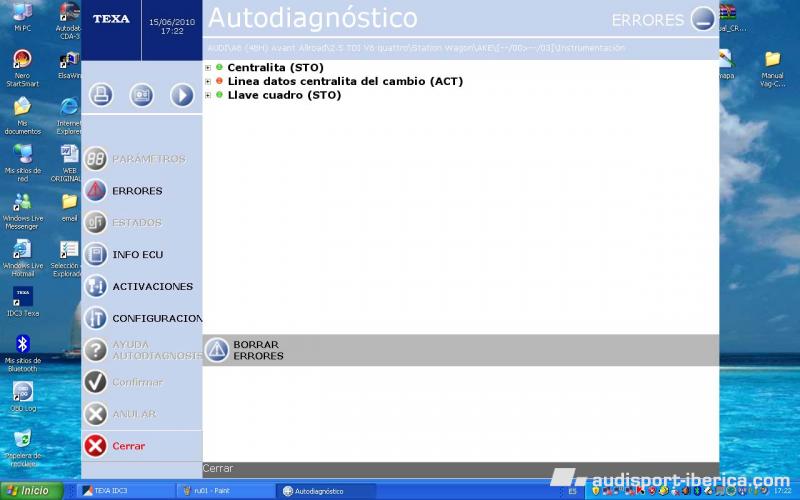
Task: Open the ERRORES menu label
Action: [x=137, y=191]
